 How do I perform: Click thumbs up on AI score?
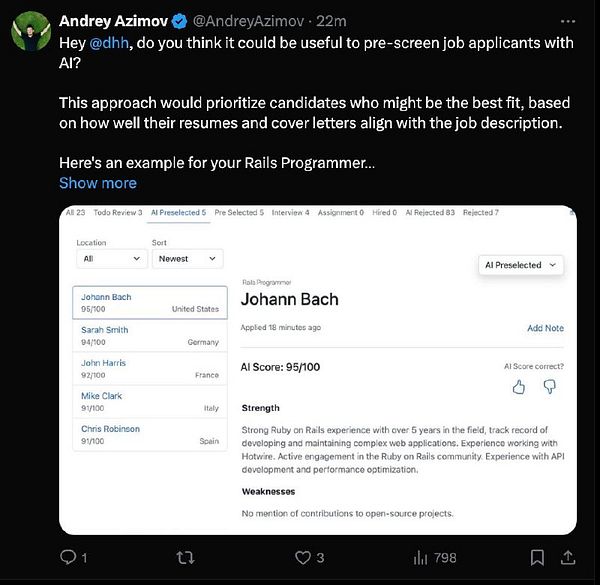pyautogui.click(x=518, y=386)
